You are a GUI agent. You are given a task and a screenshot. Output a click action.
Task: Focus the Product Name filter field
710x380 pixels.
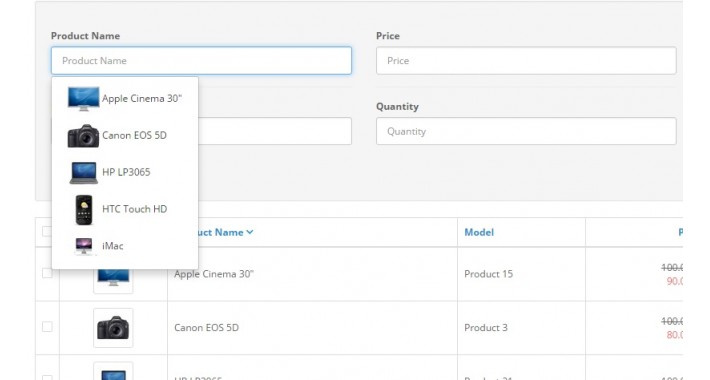pyautogui.click(x=201, y=61)
